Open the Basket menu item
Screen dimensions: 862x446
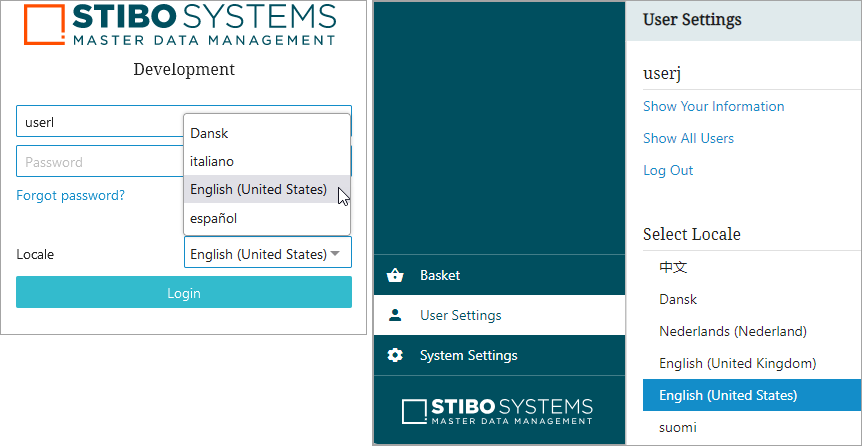[500, 275]
